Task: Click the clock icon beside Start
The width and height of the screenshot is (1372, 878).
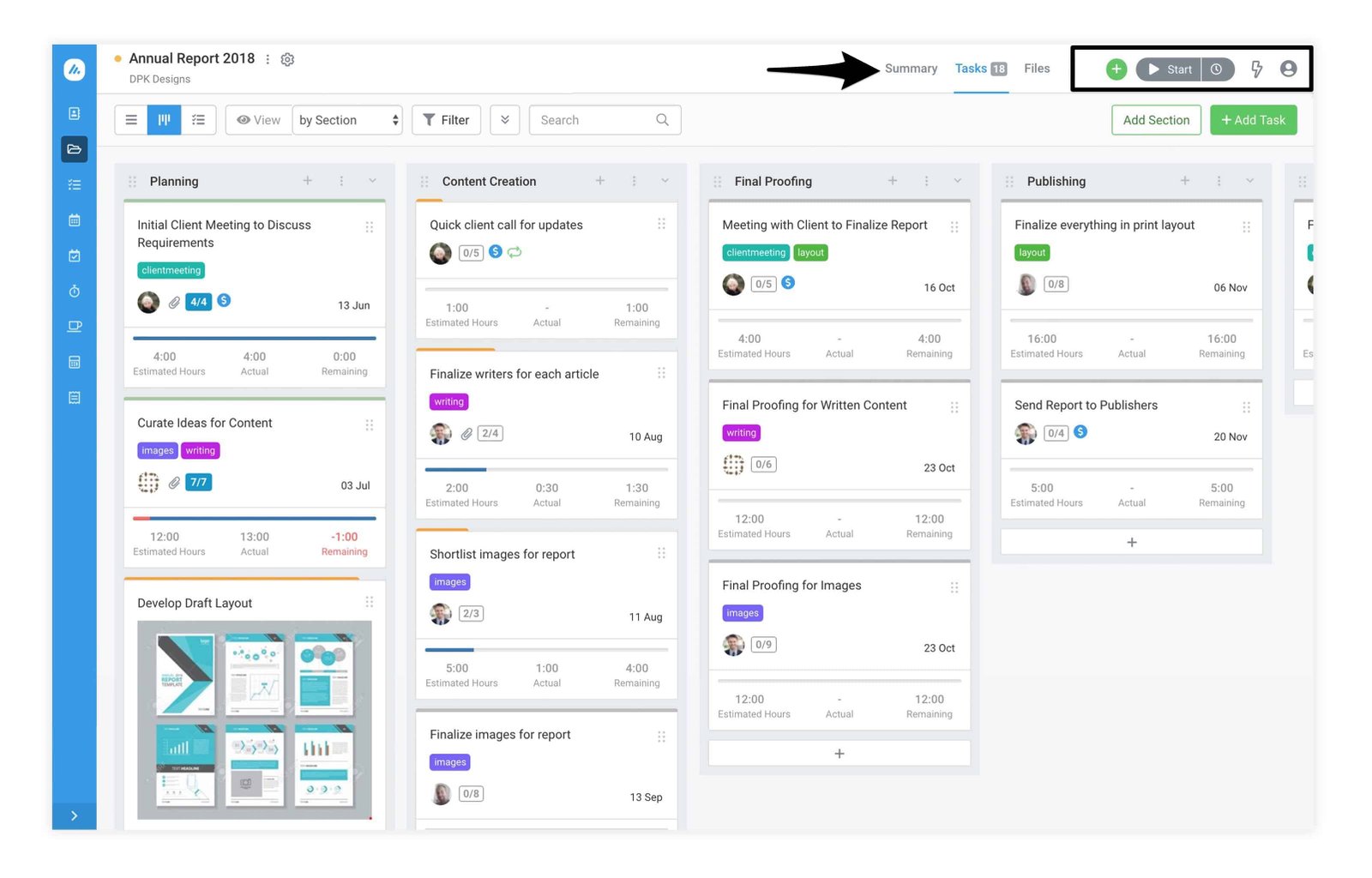Action: point(1217,69)
